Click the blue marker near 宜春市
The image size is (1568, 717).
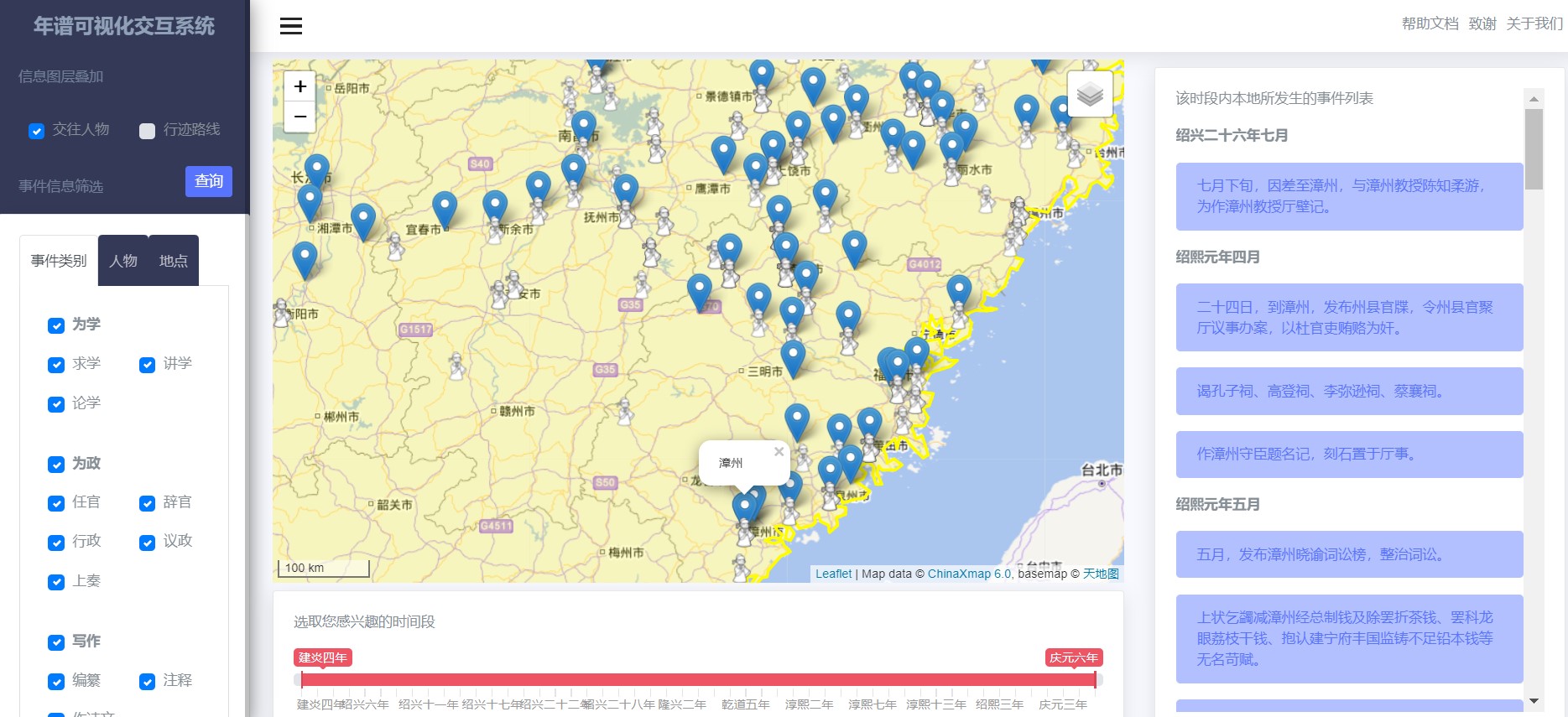click(444, 207)
